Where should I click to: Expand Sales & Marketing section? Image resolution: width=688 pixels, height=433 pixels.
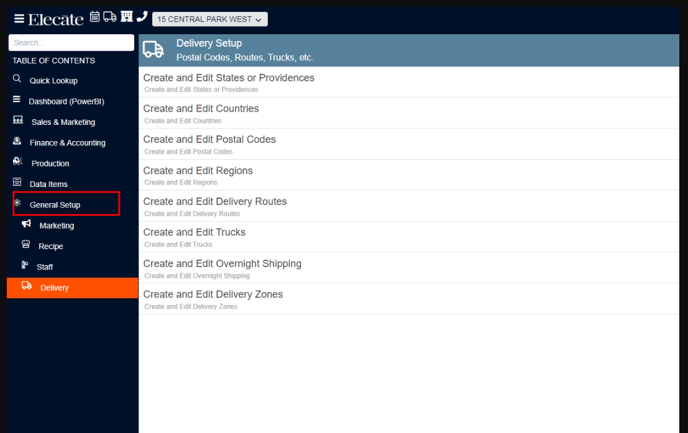[63, 122]
